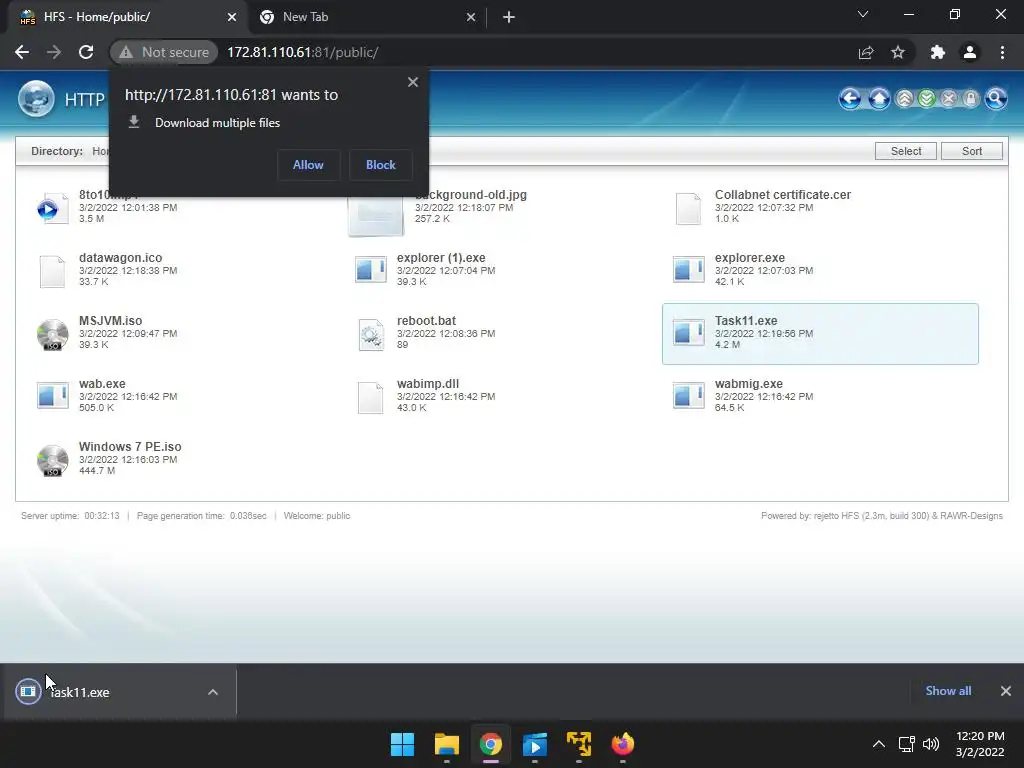Open the wab.exe file link
1024x768 pixels.
[102, 384]
